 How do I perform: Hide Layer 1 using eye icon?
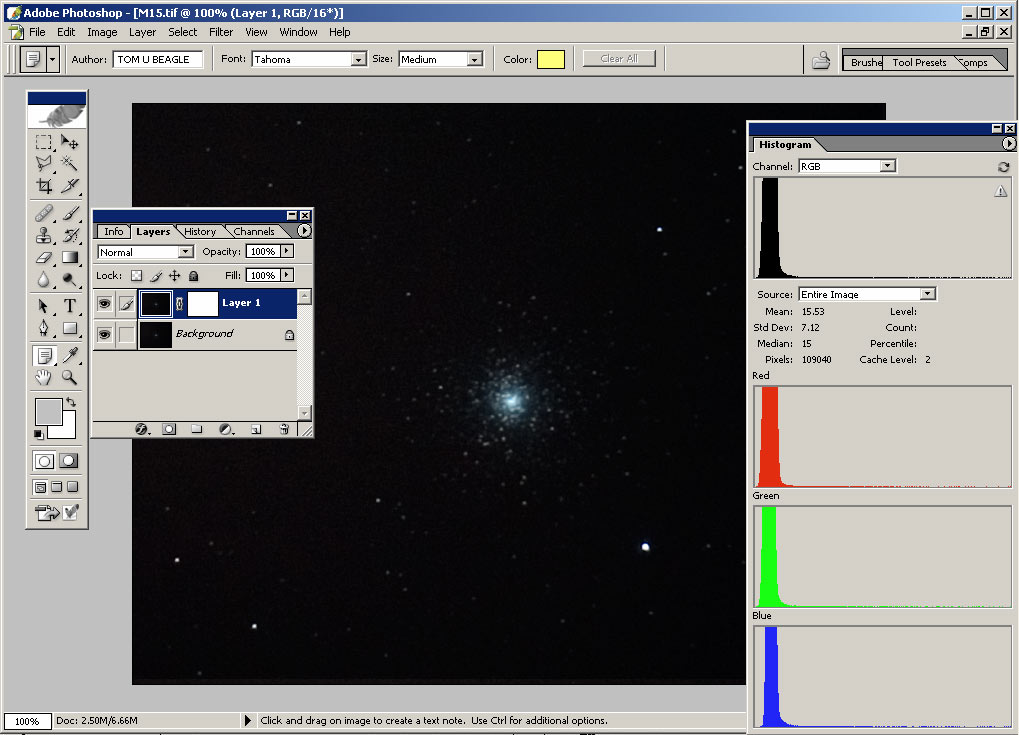tap(104, 303)
